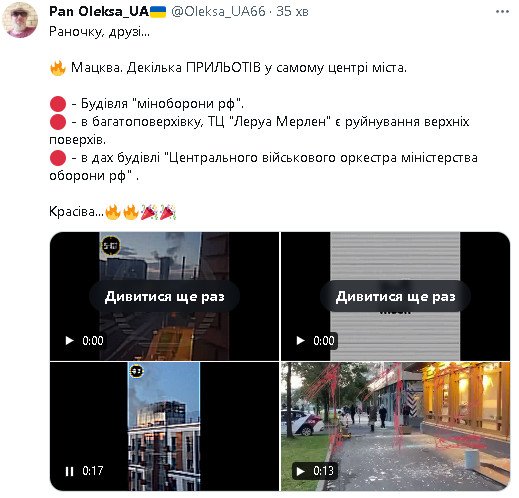The image size is (519, 498).
Task: Click 'Дивитися ще раз' on left video
Action: point(164,296)
